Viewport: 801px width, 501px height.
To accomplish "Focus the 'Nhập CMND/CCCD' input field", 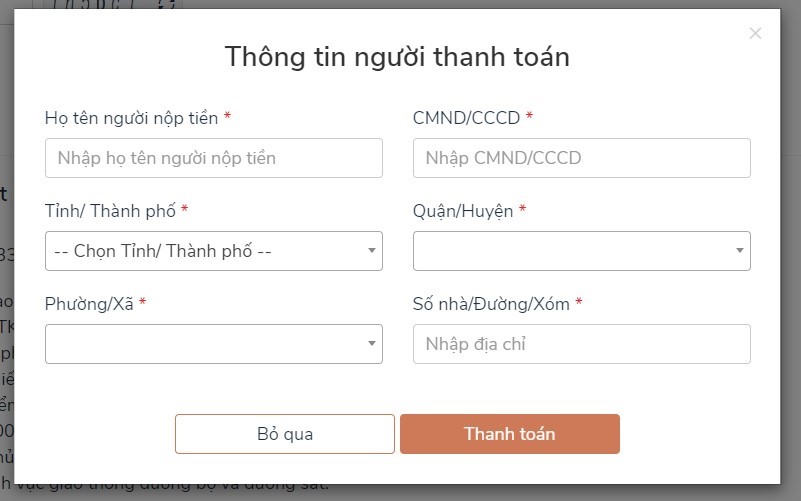I will (x=581, y=158).
